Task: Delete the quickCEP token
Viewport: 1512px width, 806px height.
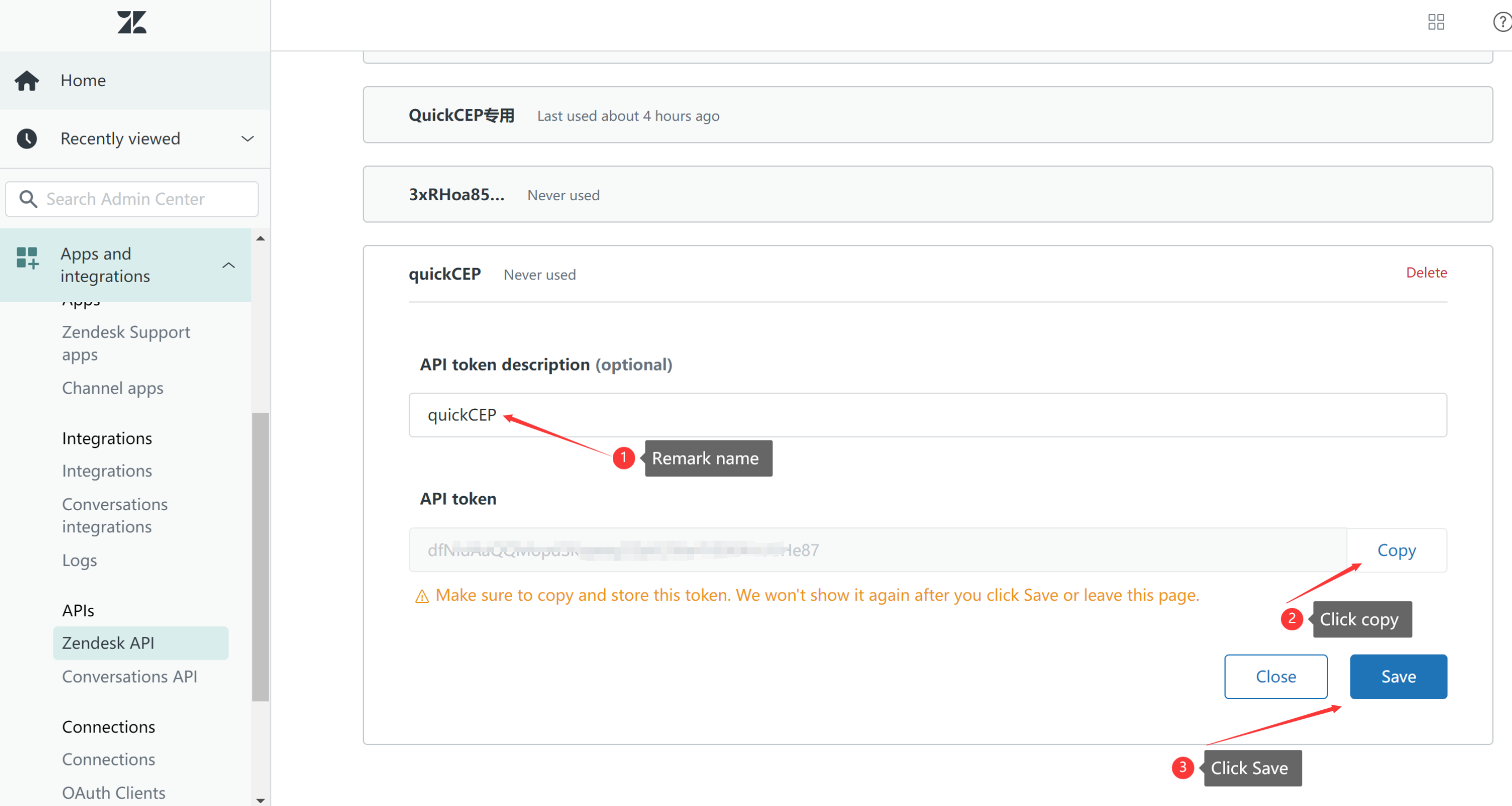Action: (1426, 273)
